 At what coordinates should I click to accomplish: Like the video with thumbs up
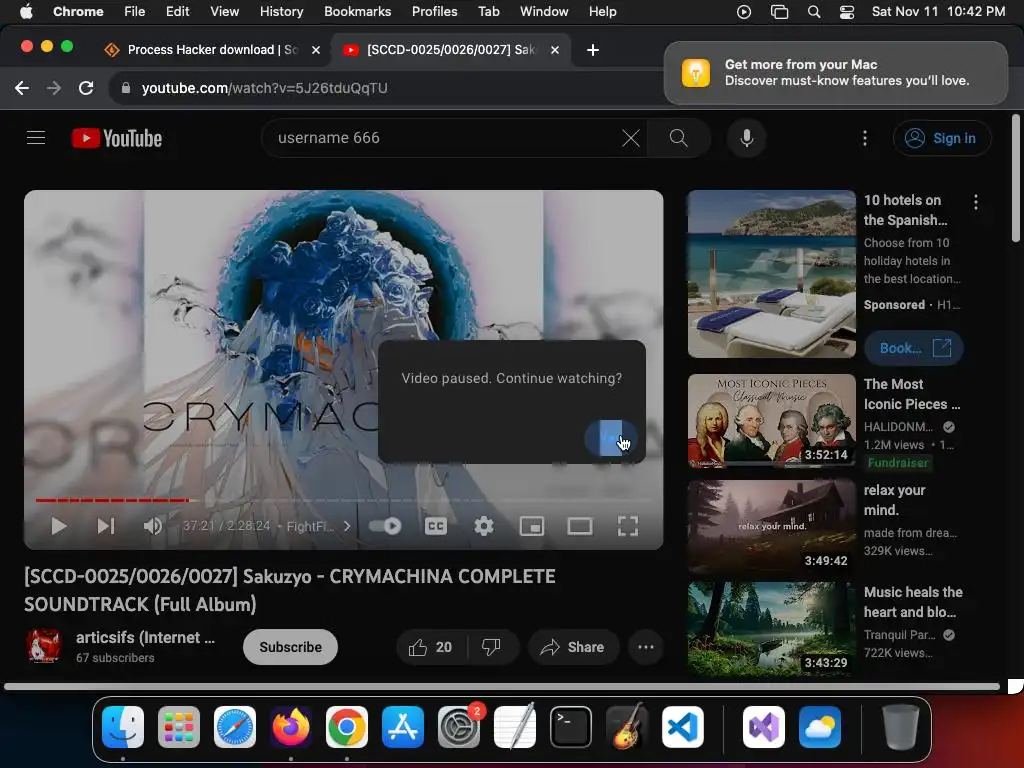(x=430, y=647)
